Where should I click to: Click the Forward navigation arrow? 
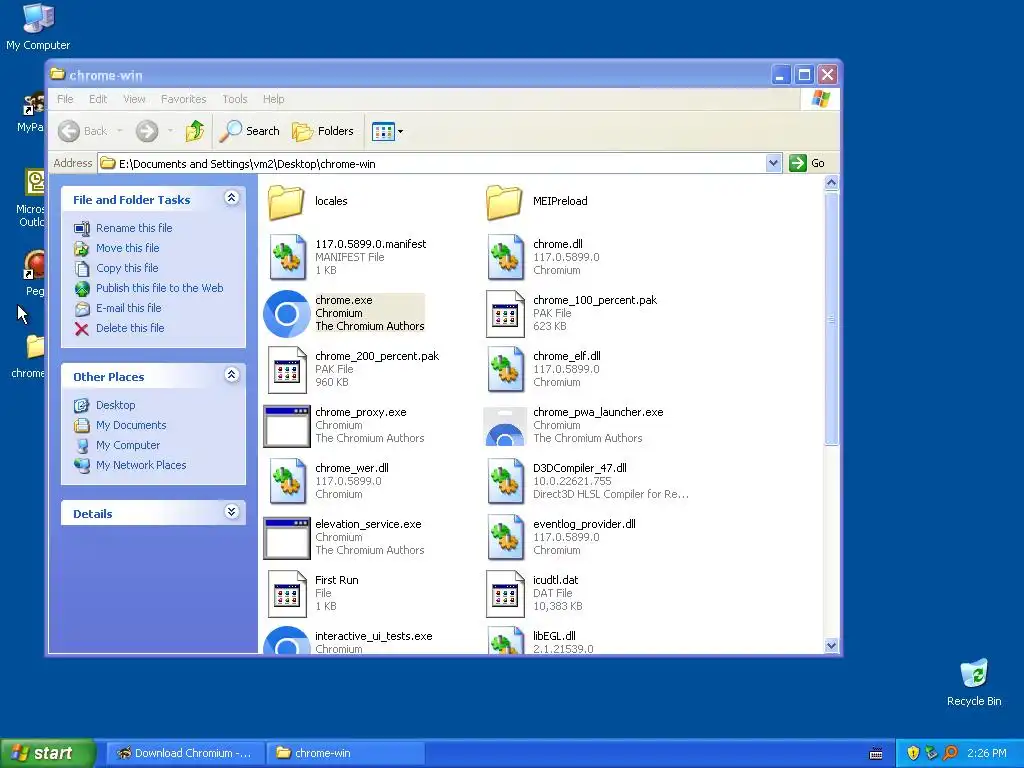pyautogui.click(x=147, y=131)
